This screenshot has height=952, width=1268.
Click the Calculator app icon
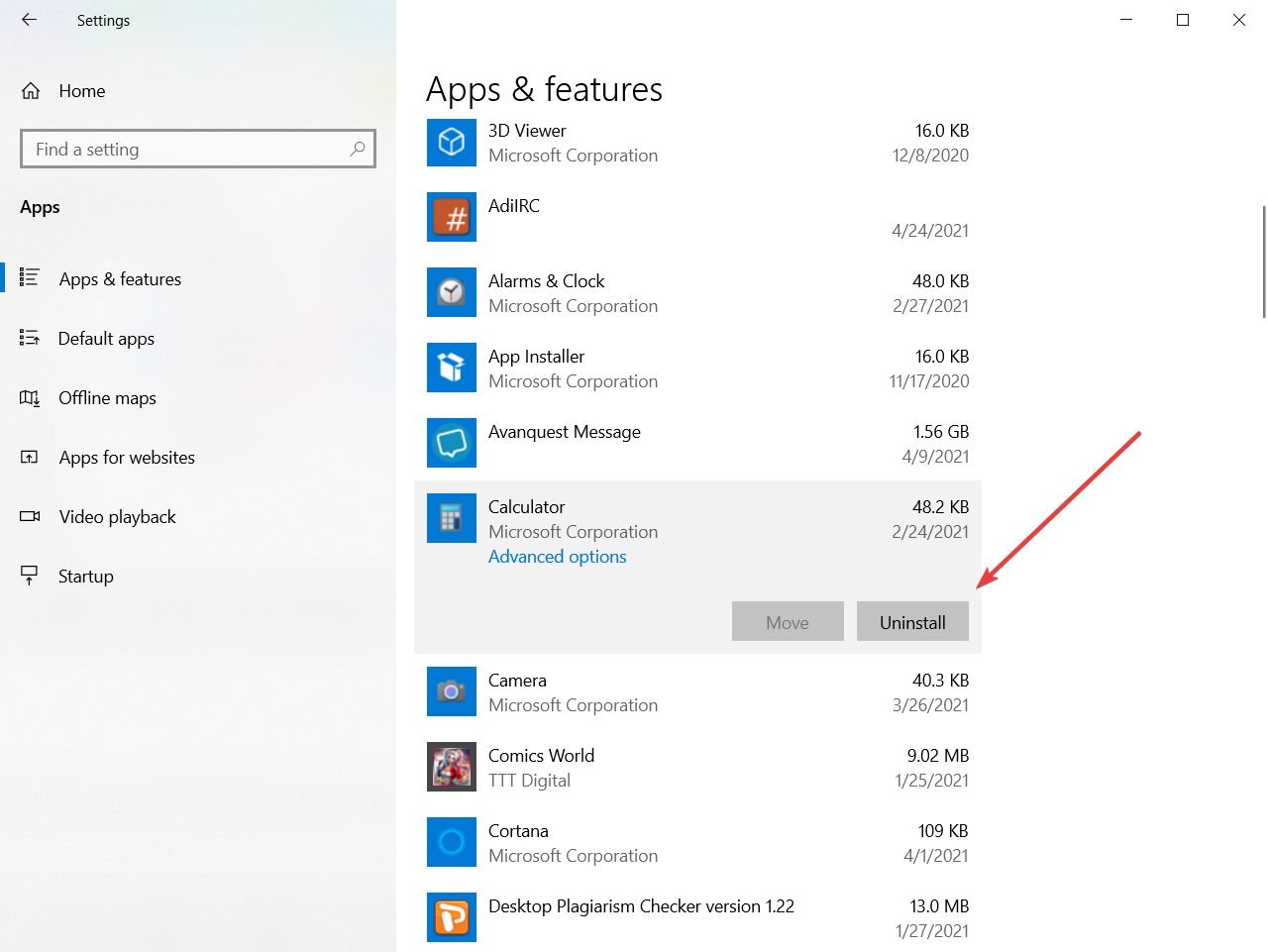[452, 518]
